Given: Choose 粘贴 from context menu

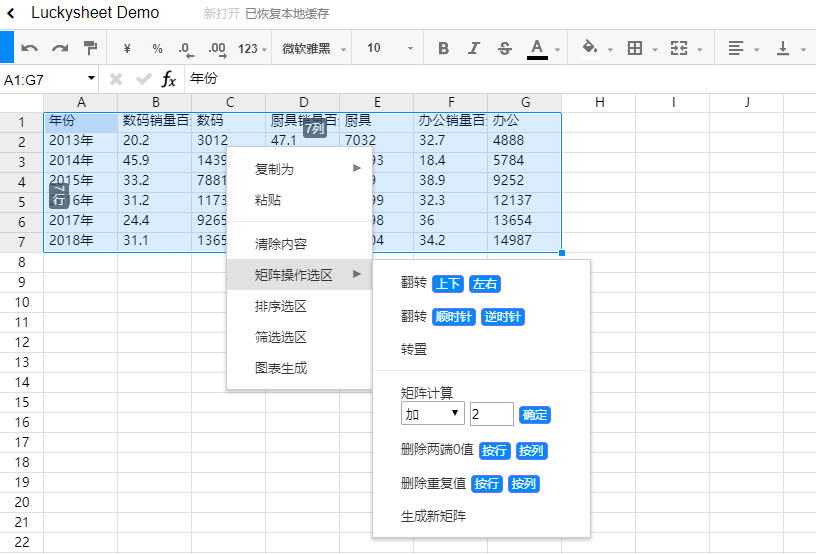Looking at the screenshot, I should pyautogui.click(x=299, y=200).
